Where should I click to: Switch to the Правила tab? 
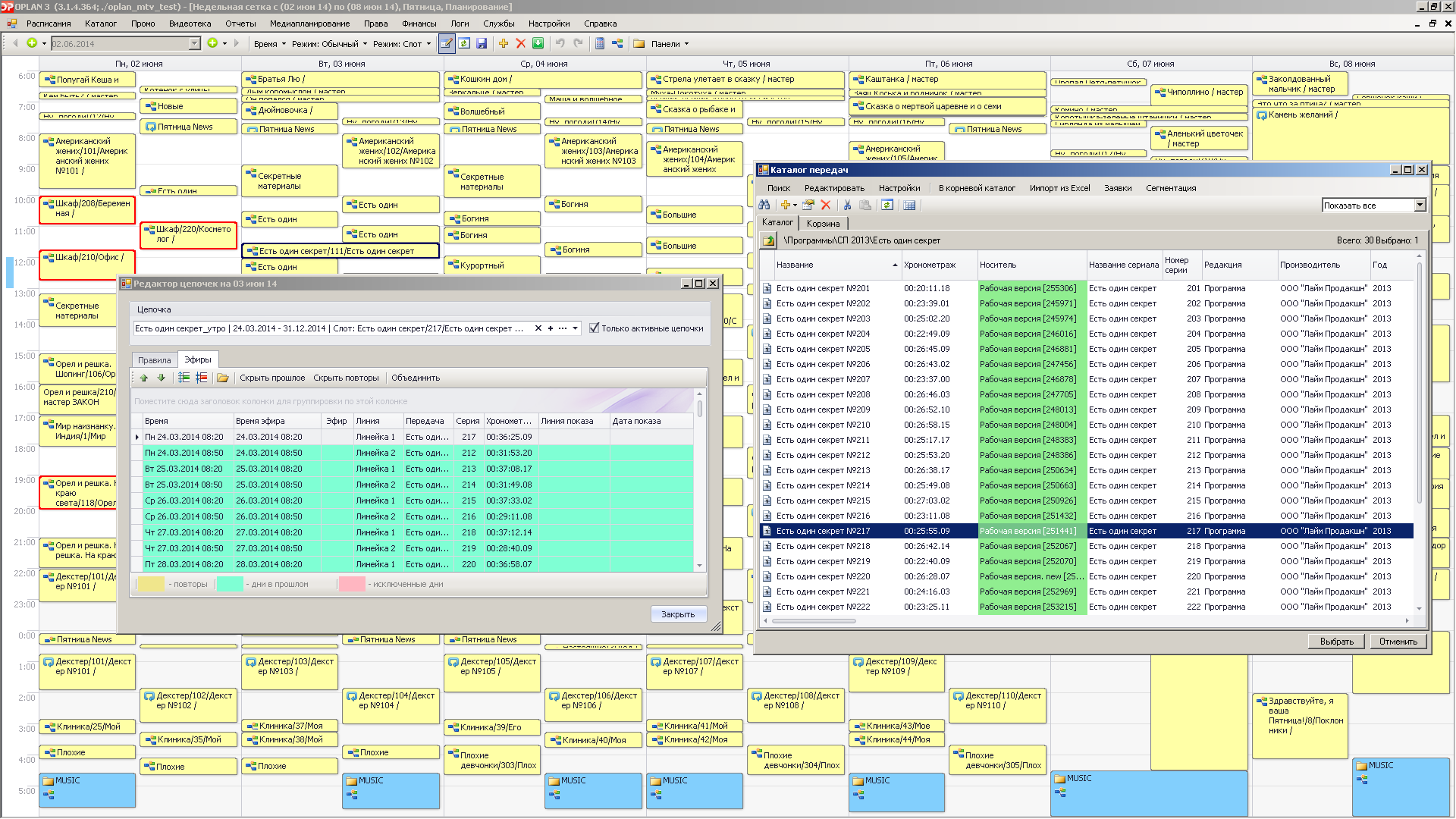[x=155, y=360]
